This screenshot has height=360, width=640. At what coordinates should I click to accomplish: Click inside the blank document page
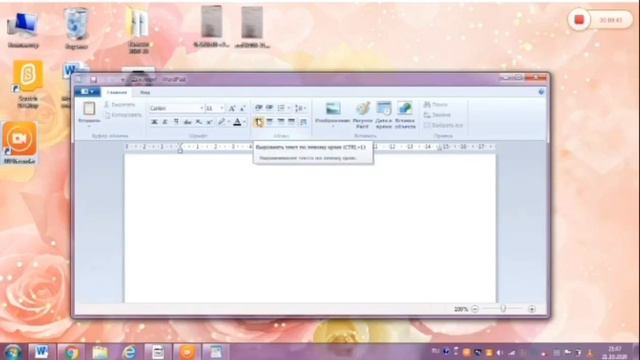coord(310,229)
